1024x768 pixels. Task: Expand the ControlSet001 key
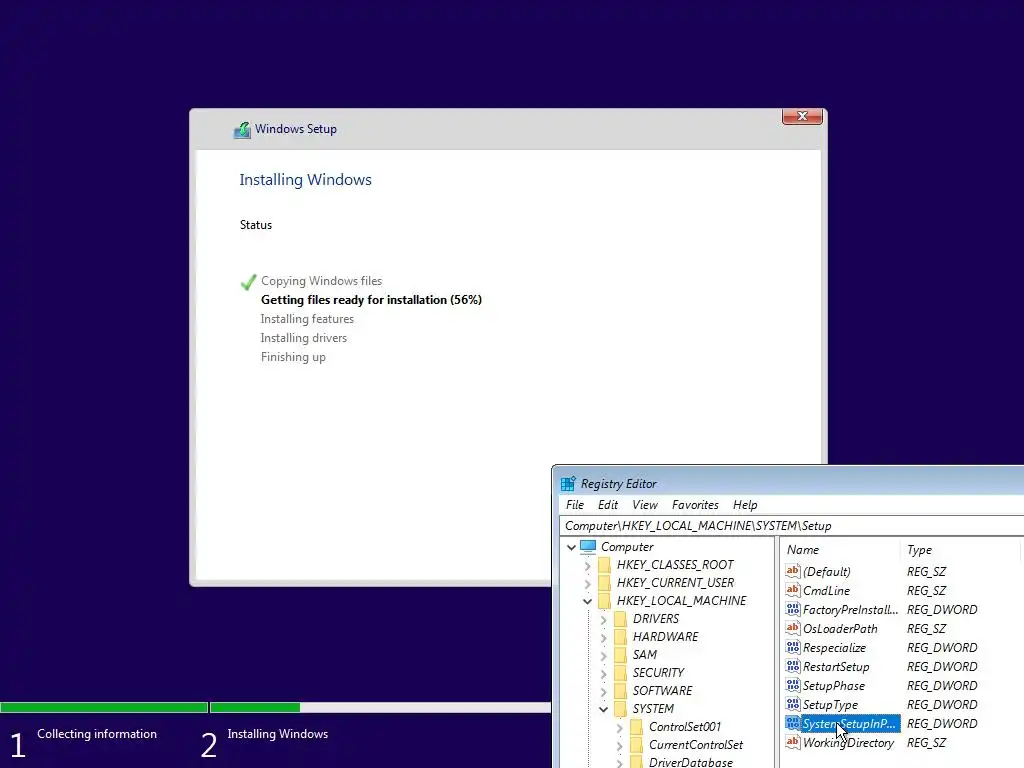[x=619, y=727]
